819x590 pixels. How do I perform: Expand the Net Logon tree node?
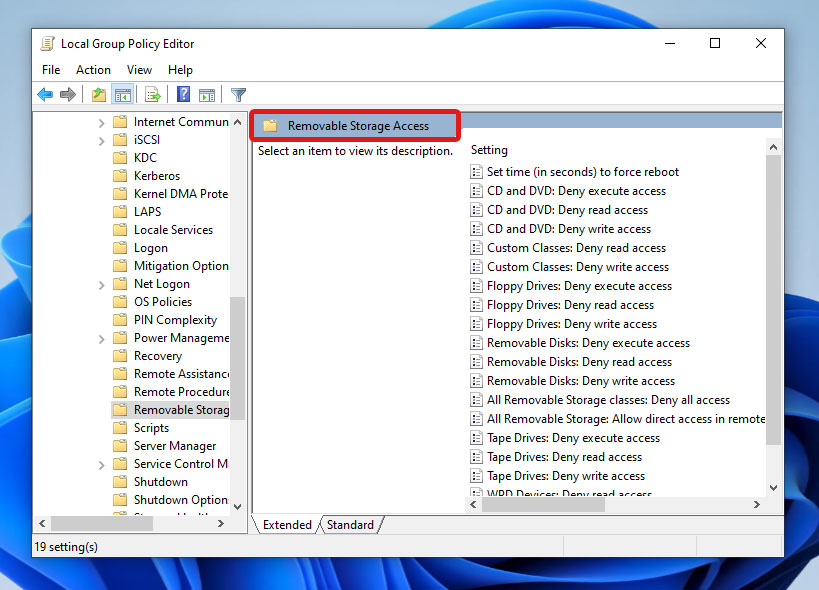(x=101, y=283)
